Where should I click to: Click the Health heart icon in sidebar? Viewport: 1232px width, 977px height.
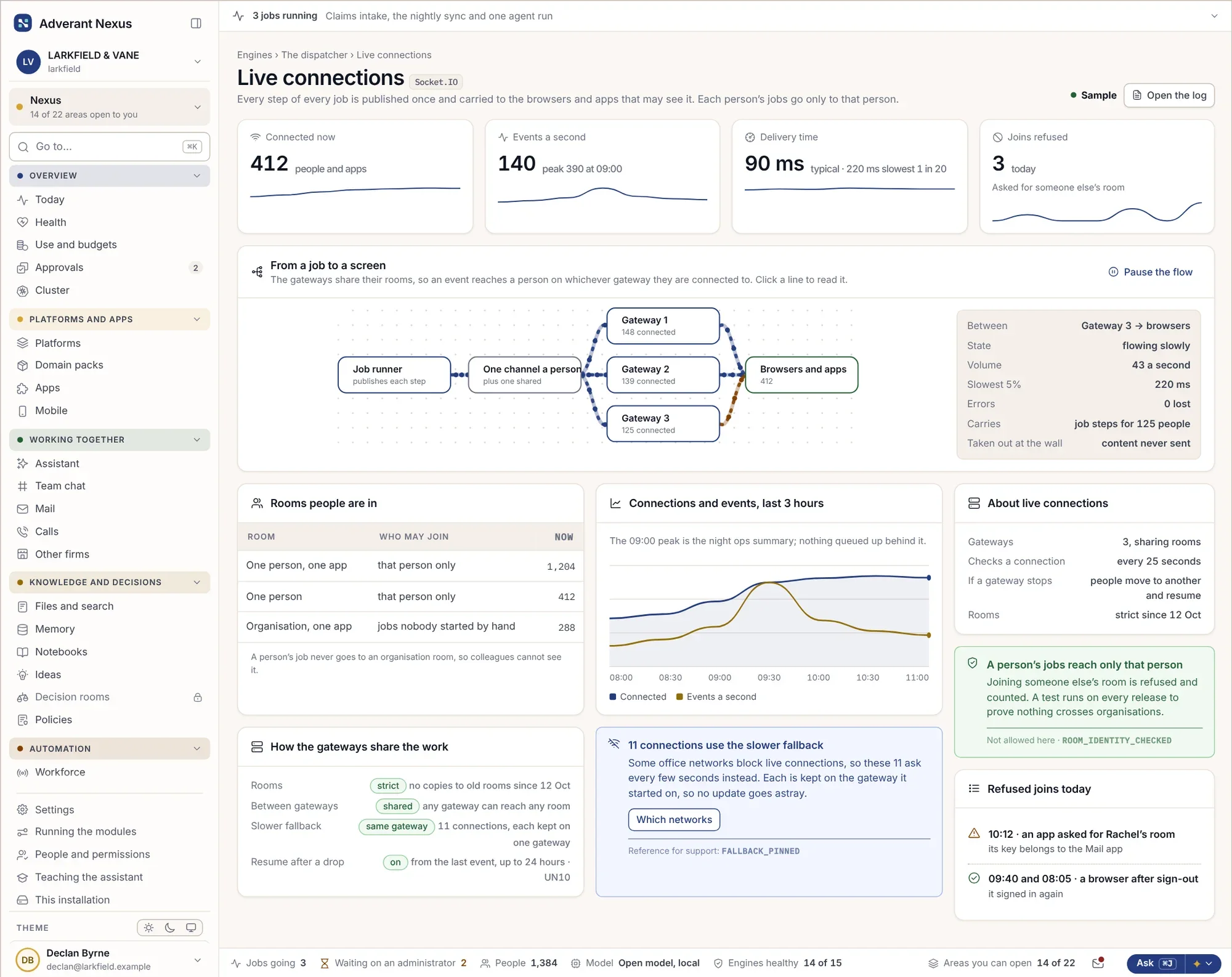23,222
